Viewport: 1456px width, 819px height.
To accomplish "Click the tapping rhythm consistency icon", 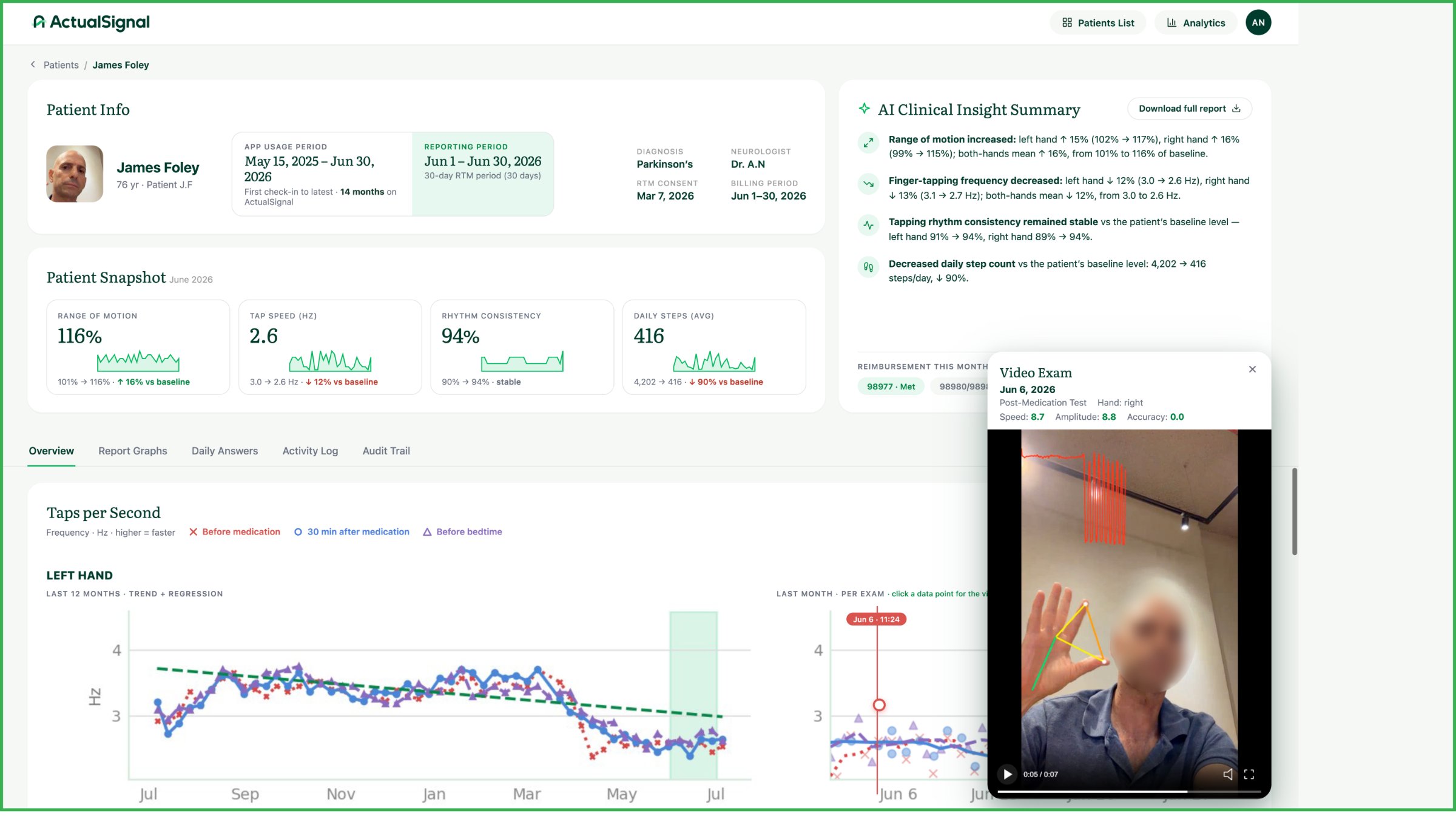I will point(868,225).
